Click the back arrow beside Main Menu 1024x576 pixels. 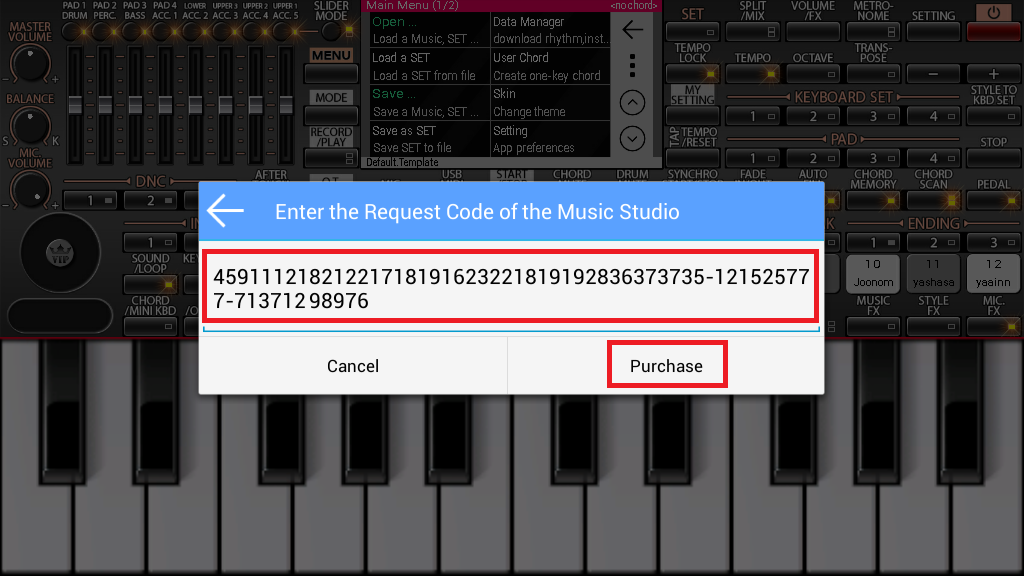632,30
